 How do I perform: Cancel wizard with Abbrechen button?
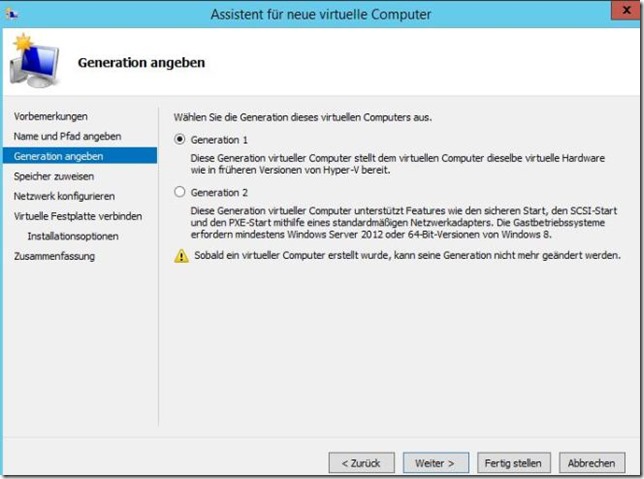click(592, 463)
